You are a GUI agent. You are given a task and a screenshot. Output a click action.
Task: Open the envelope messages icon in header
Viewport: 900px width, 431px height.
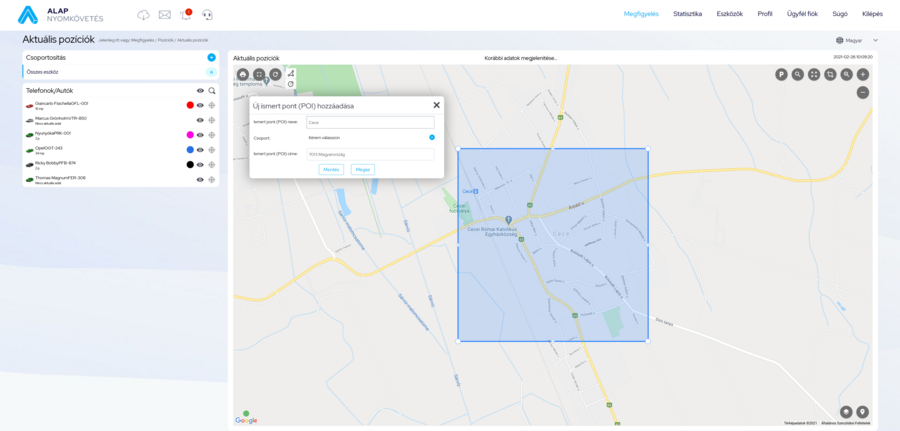point(164,15)
